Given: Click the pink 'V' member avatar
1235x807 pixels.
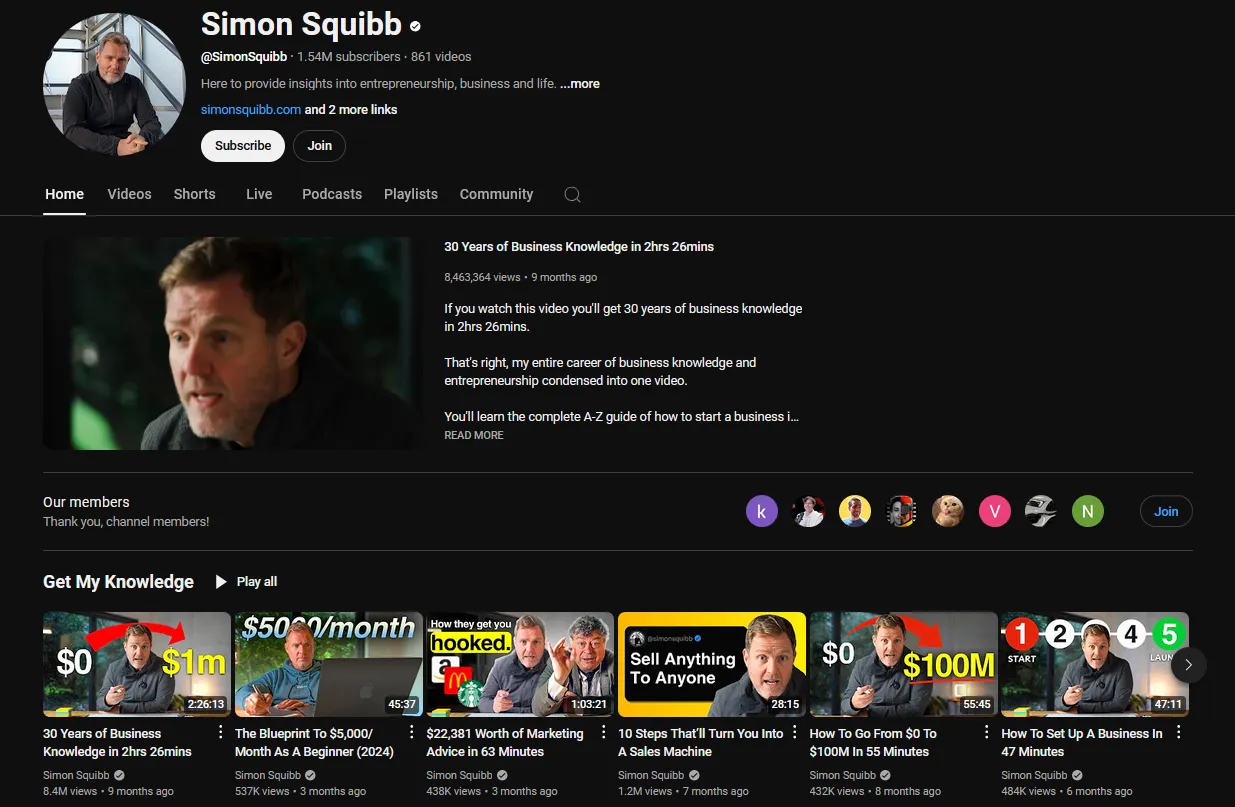Looking at the screenshot, I should point(994,512).
